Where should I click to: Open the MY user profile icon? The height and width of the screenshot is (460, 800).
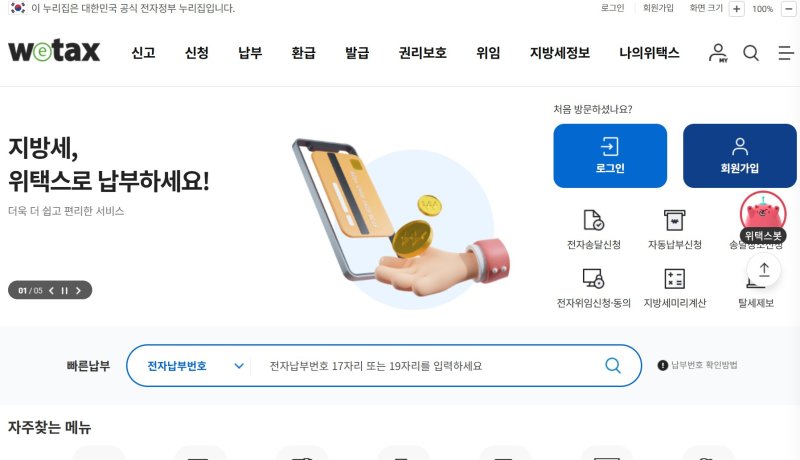point(718,53)
